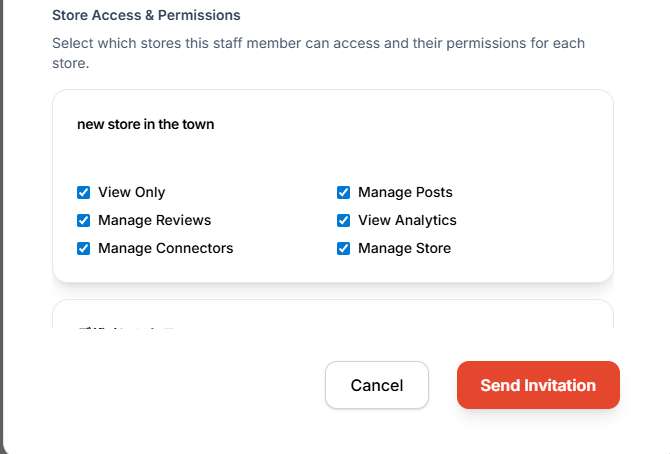Screen dimensions: 670x454
Task: Untick the Manage Posts checkbox
Action: click(344, 192)
